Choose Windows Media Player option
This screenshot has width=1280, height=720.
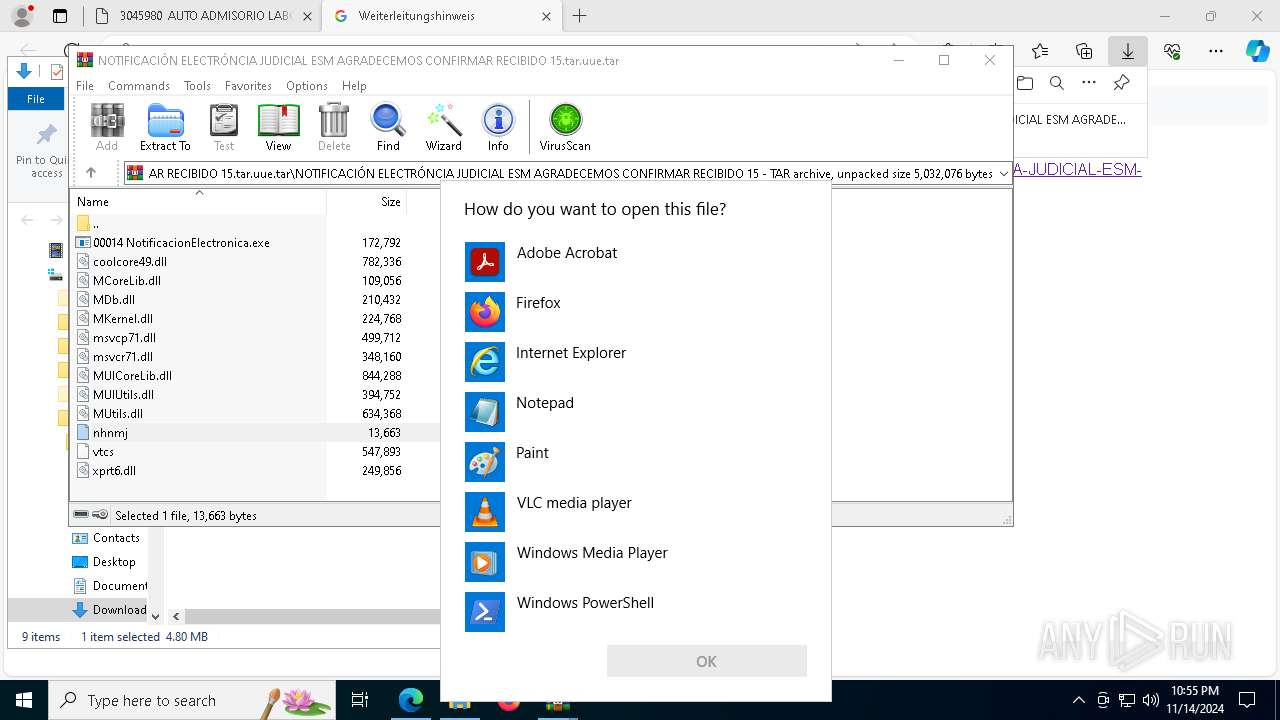tap(636, 562)
